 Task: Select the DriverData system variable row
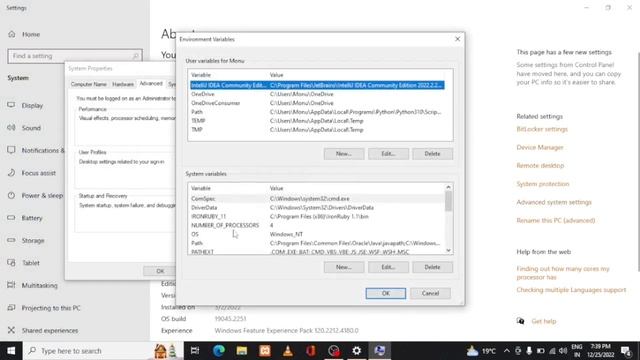[x=317, y=208]
